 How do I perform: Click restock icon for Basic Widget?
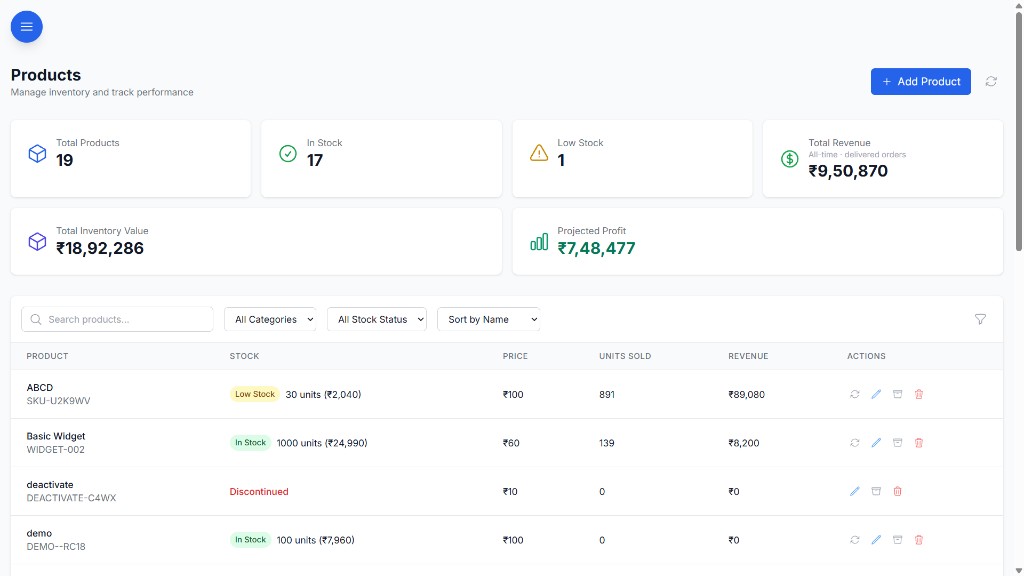[x=854, y=443]
